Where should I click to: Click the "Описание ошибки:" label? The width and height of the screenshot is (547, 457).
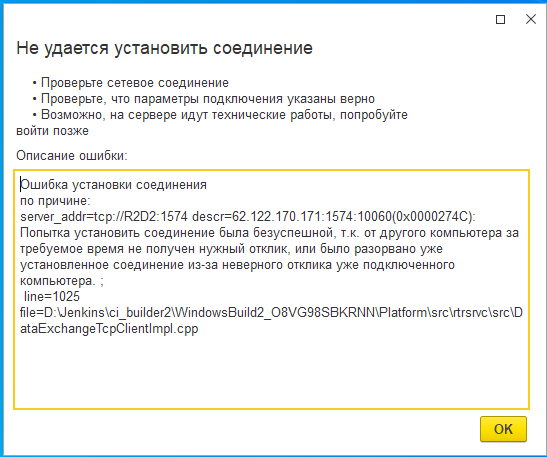pos(72,155)
